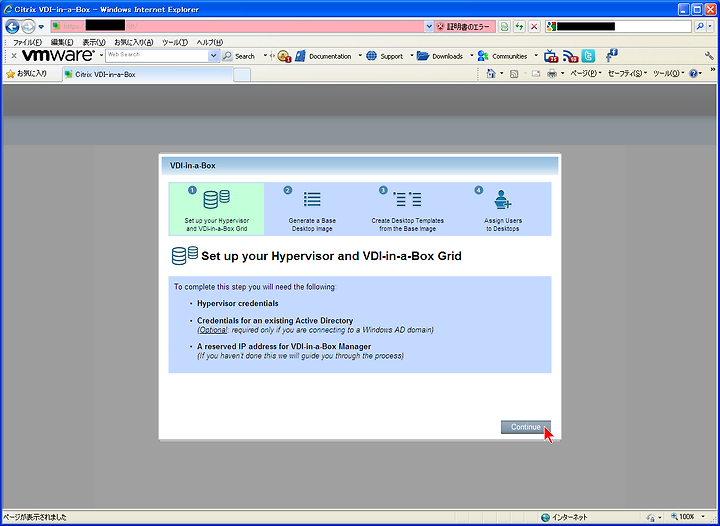
Task: Click the VMware Web Search field
Action: tap(157, 56)
